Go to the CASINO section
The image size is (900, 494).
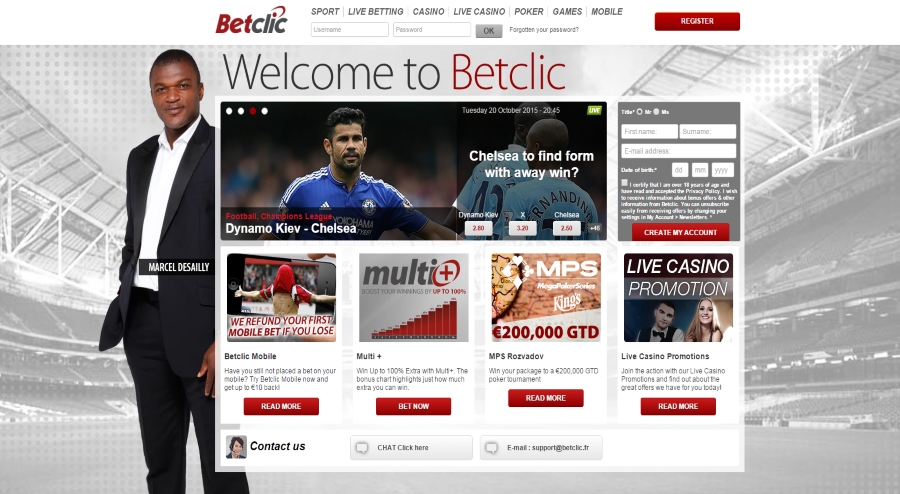coord(428,11)
